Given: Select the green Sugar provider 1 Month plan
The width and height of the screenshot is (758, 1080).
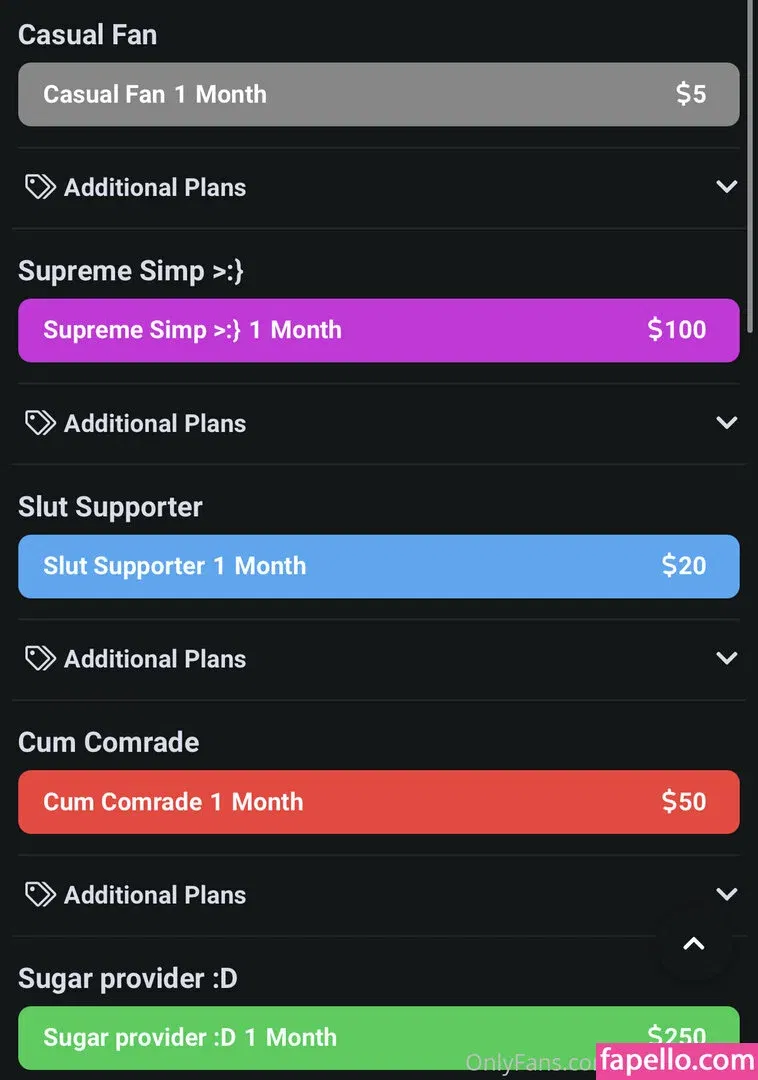Looking at the screenshot, I should 300,1035.
